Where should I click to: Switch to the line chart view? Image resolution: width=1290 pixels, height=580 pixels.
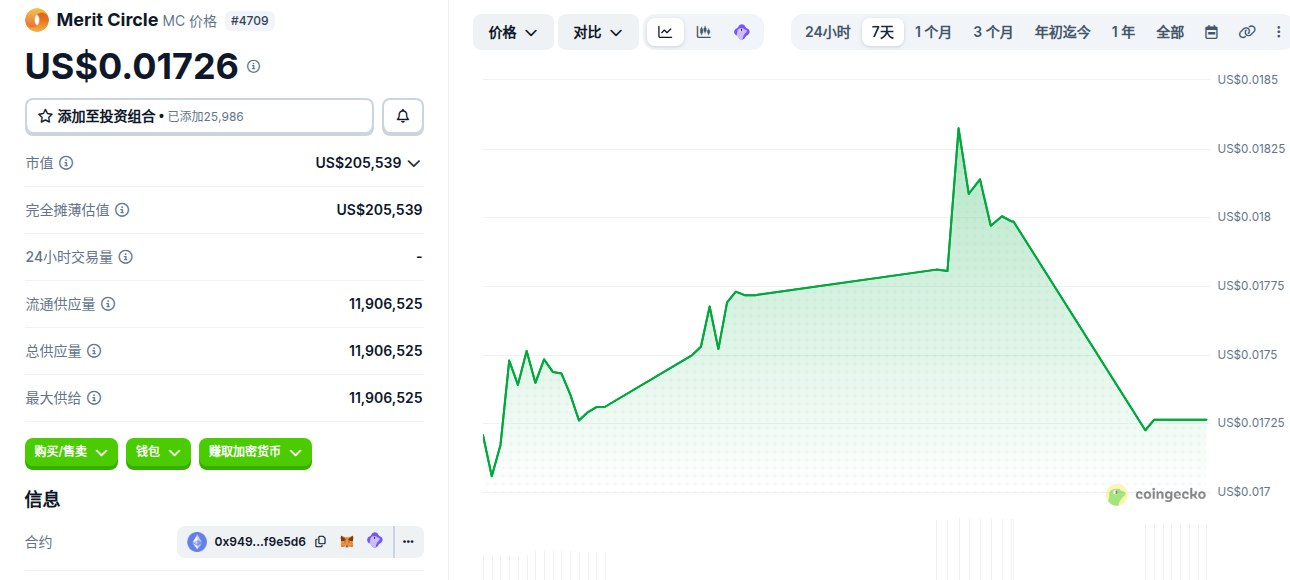[665, 32]
